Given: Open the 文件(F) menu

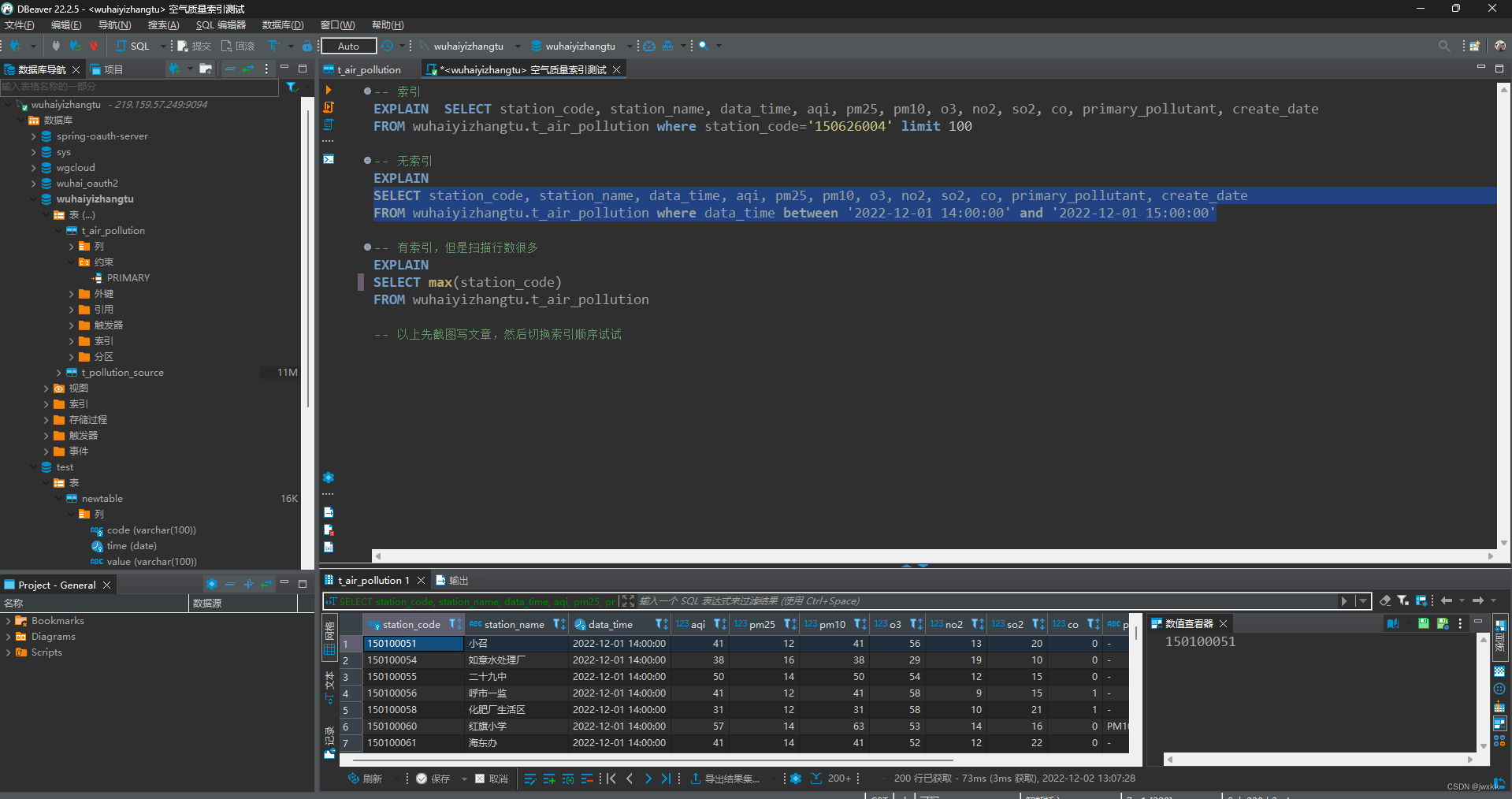Looking at the screenshot, I should 20,25.
